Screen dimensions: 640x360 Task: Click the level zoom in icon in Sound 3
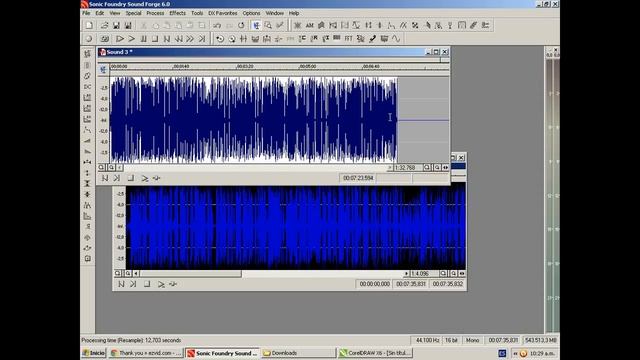pyautogui.click(x=101, y=168)
